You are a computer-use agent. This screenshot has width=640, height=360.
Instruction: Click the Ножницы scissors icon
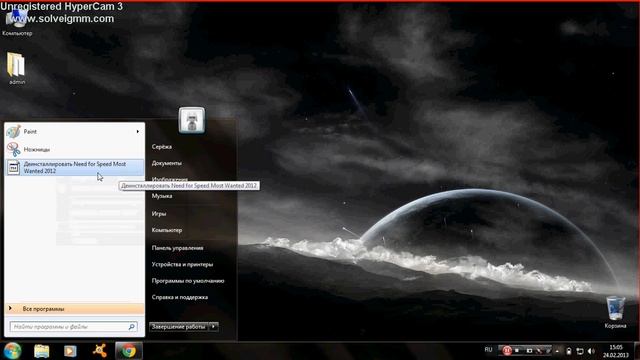click(13, 149)
